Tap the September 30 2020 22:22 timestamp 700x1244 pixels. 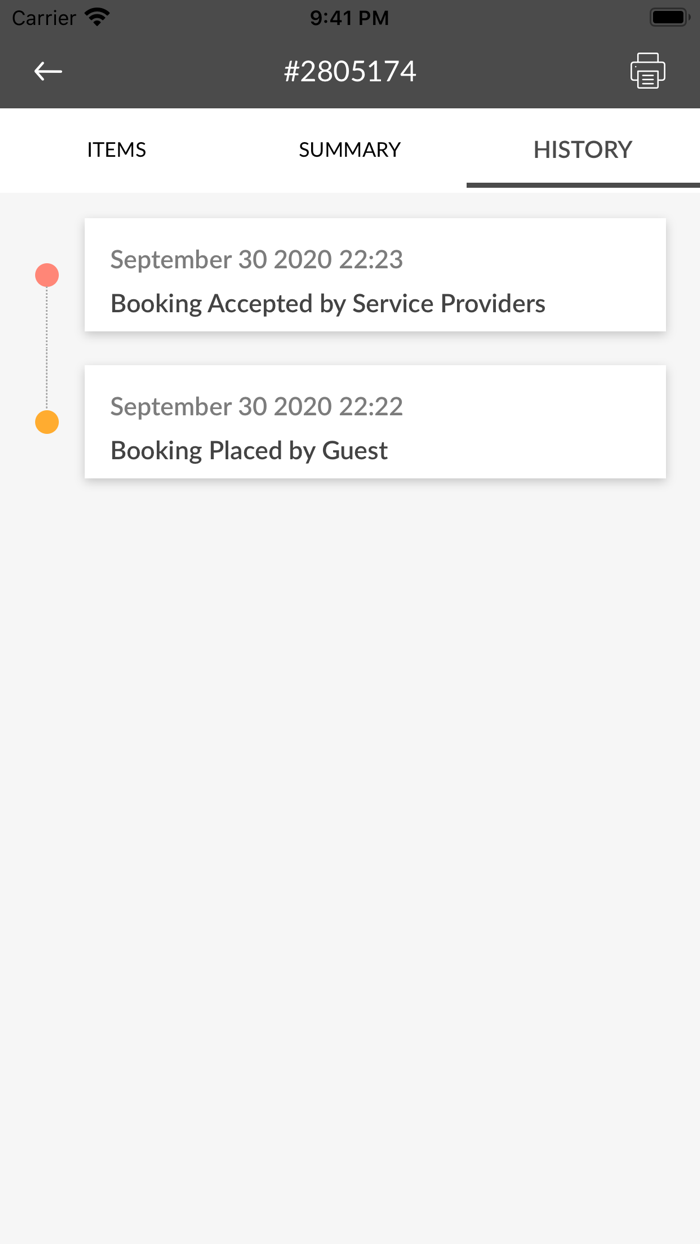(x=256, y=407)
